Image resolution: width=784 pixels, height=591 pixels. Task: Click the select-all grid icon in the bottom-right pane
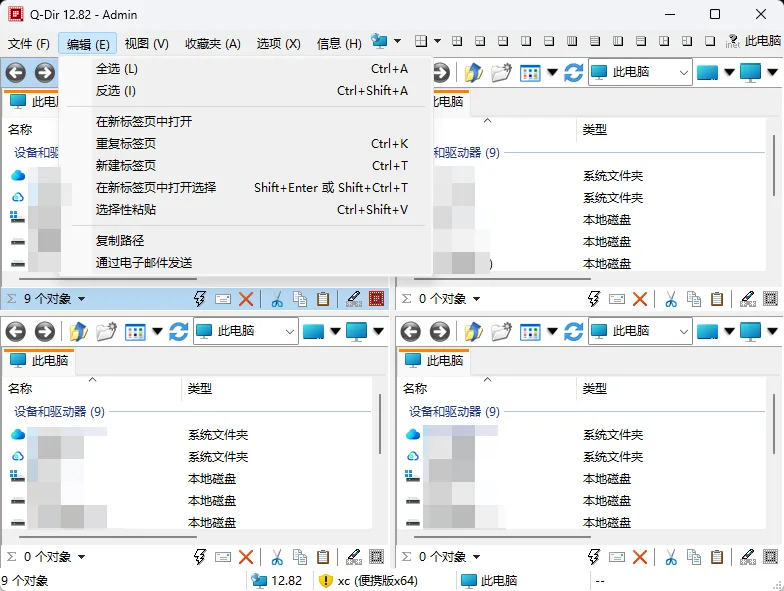[770, 556]
